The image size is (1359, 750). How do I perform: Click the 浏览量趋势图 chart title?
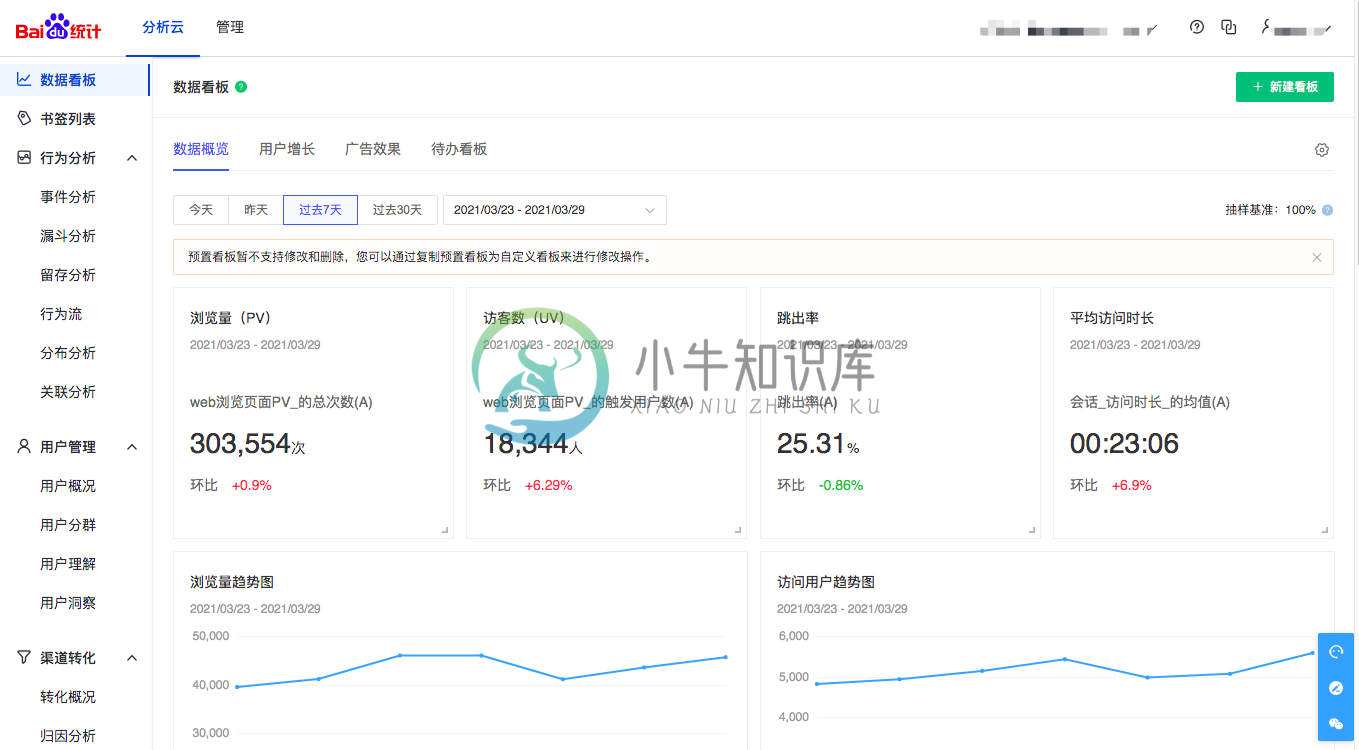tap(232, 582)
